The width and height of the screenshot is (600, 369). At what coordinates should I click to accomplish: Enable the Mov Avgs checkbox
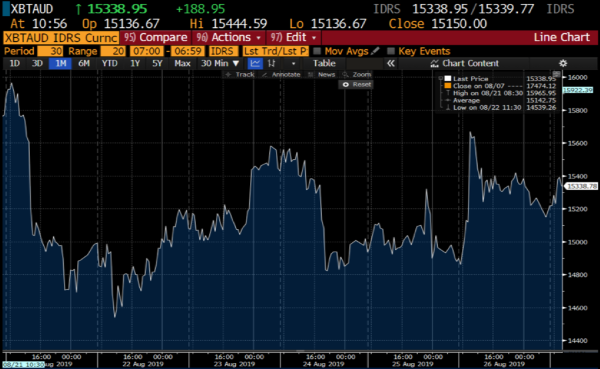coord(317,51)
